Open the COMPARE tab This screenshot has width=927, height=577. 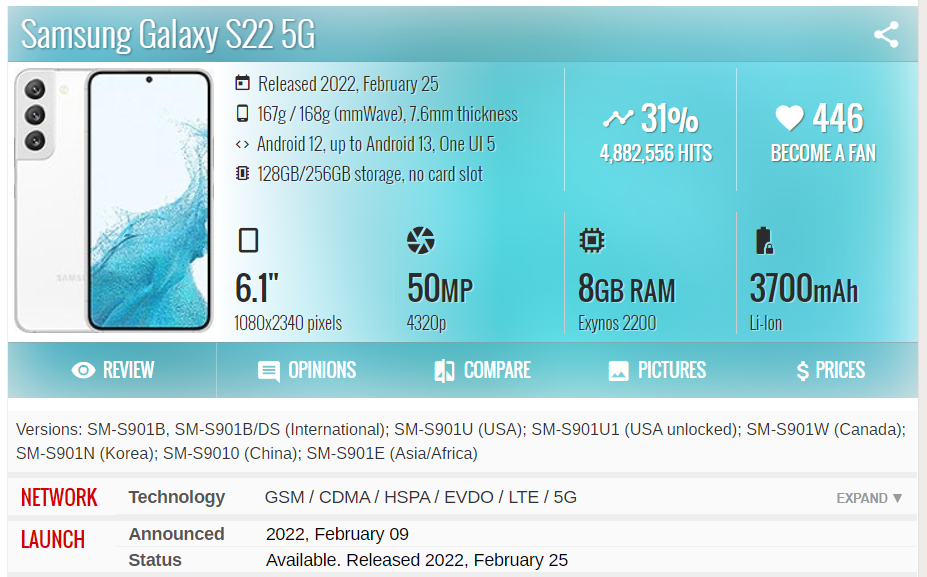click(482, 371)
